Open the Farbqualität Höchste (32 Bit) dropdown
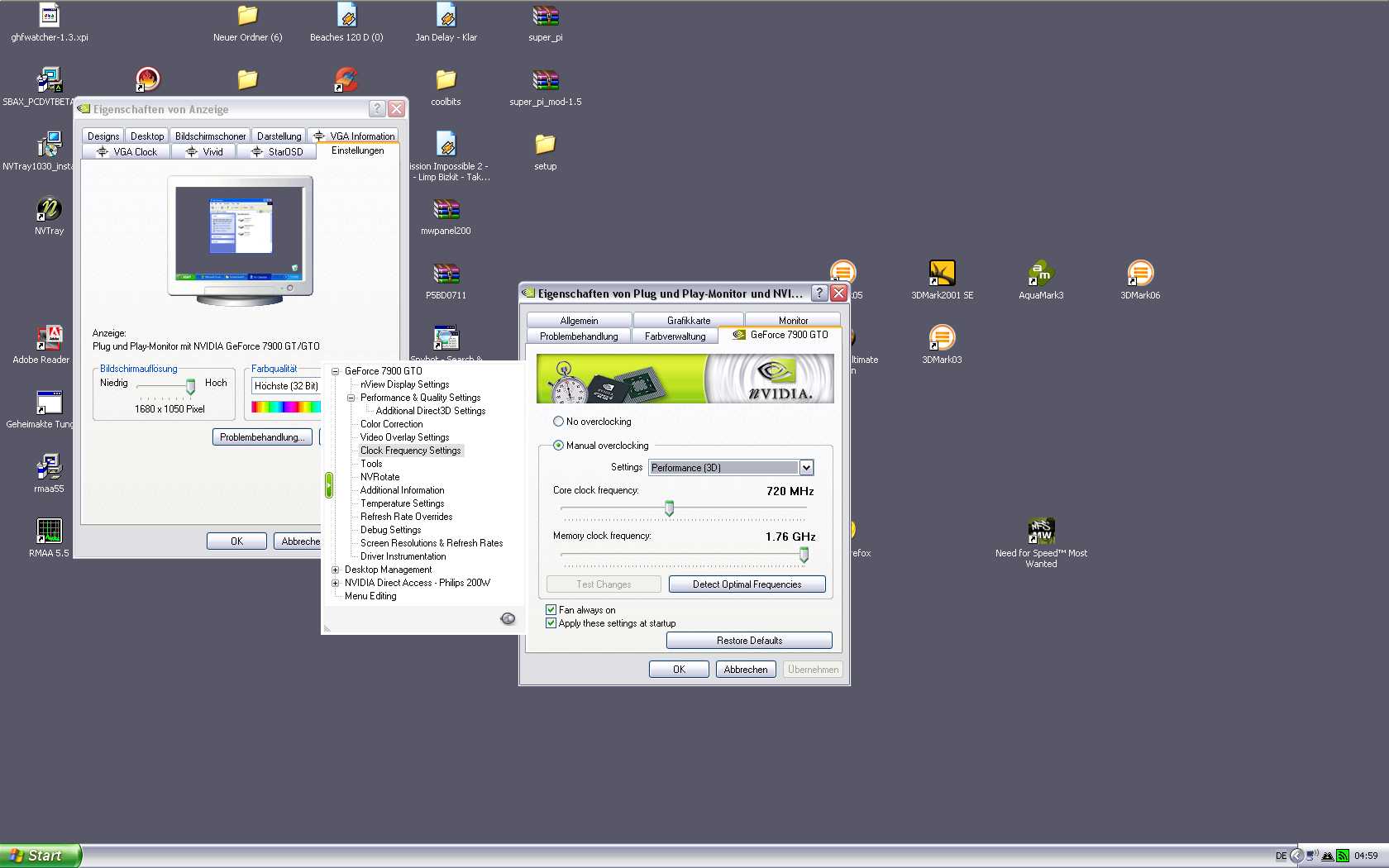This screenshot has height=868, width=1389. point(286,386)
